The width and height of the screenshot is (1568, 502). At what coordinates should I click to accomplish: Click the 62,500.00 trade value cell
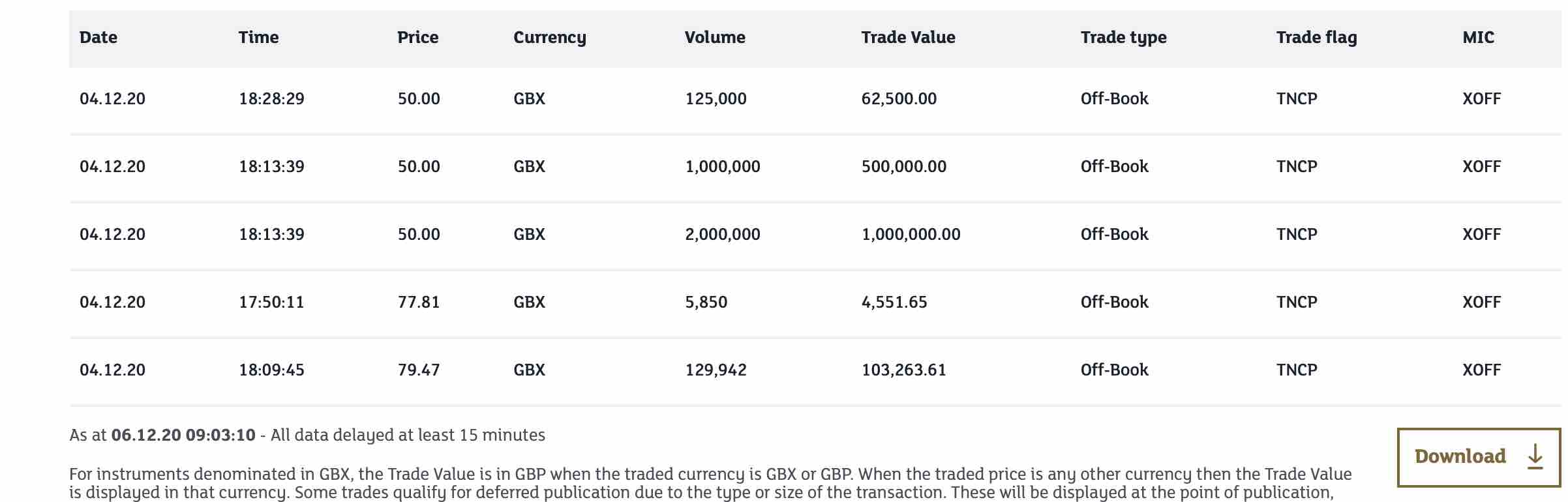(899, 98)
